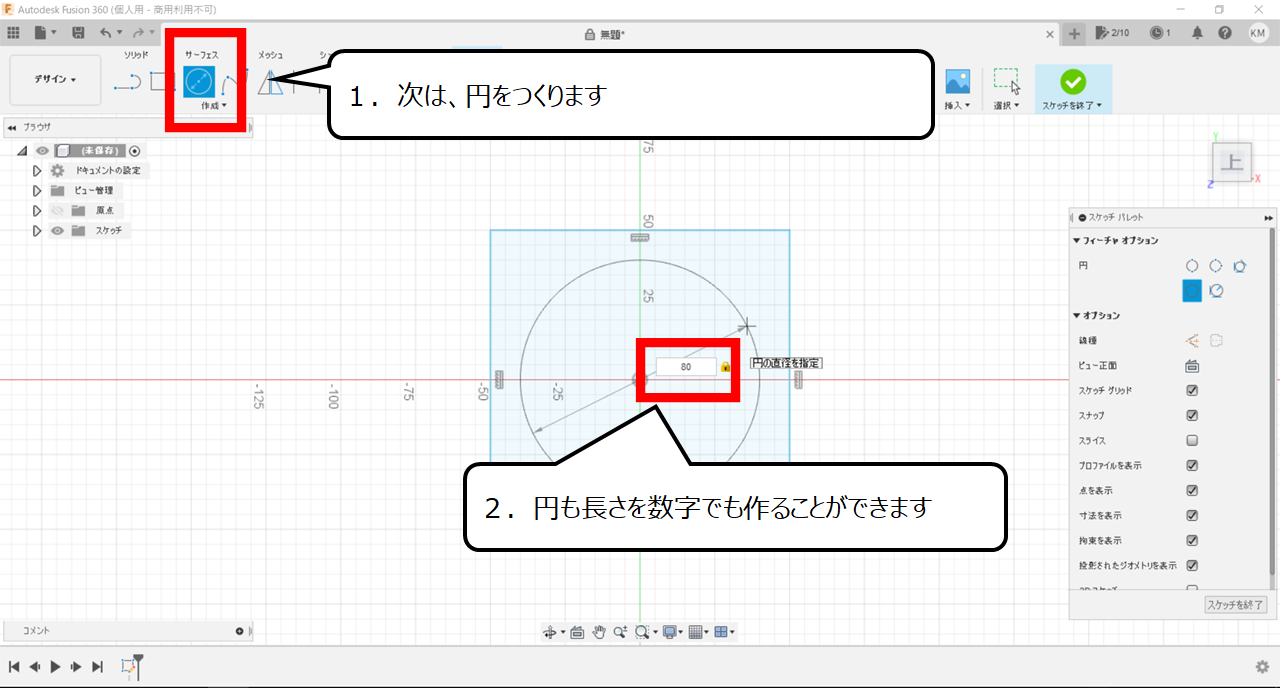Click the ビュー正面 look-at icon
The image size is (1280, 688).
(x=1192, y=366)
